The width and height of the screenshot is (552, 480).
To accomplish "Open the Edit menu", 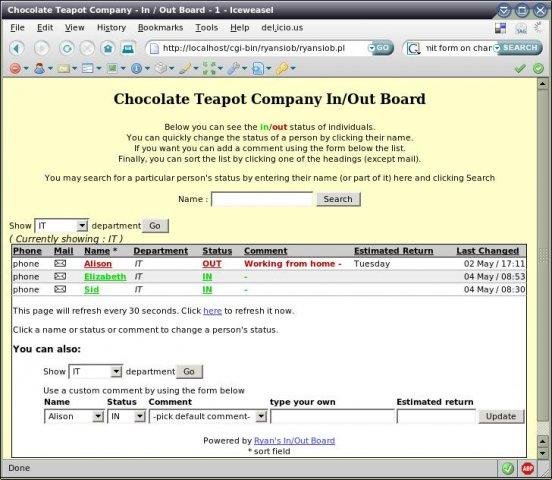I will pyautogui.click(x=45, y=27).
